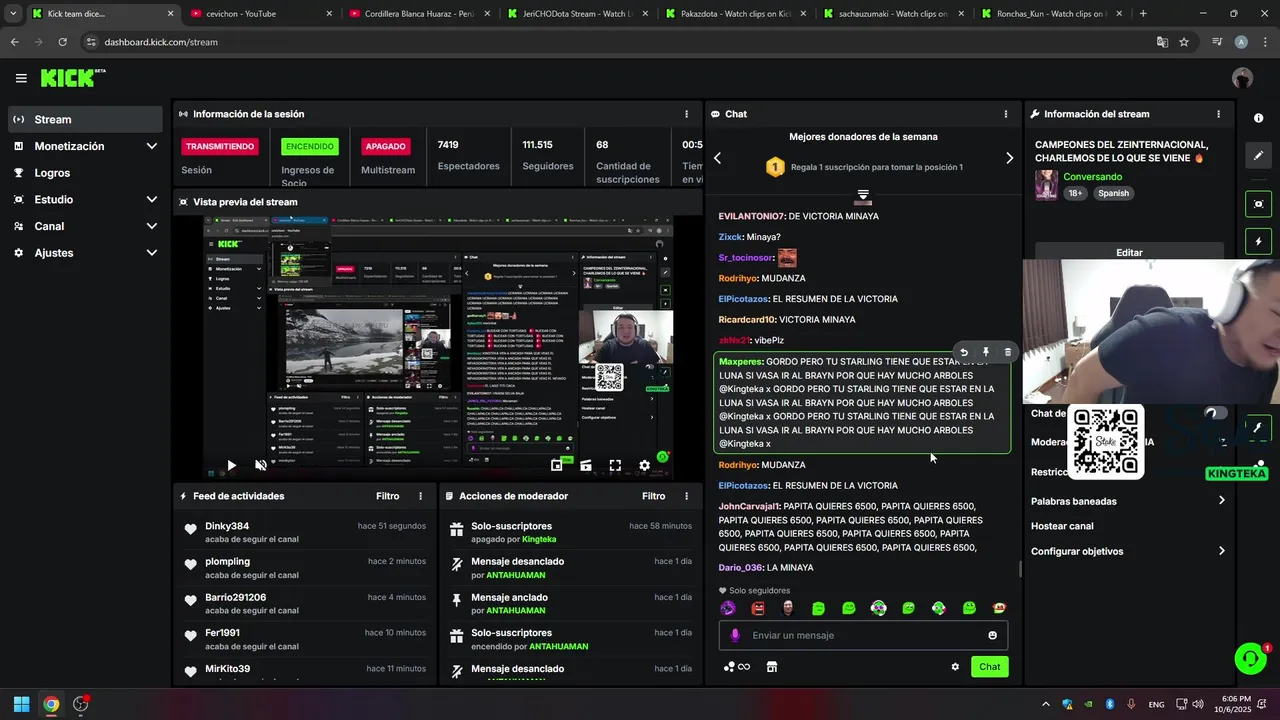Unmute the stream preview audio

point(261,465)
